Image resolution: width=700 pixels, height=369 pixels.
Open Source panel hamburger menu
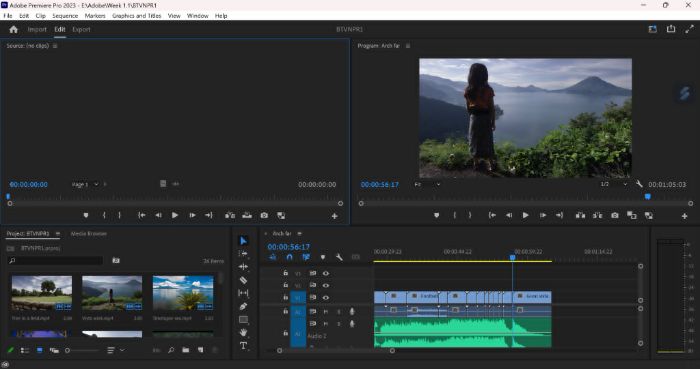(55, 46)
